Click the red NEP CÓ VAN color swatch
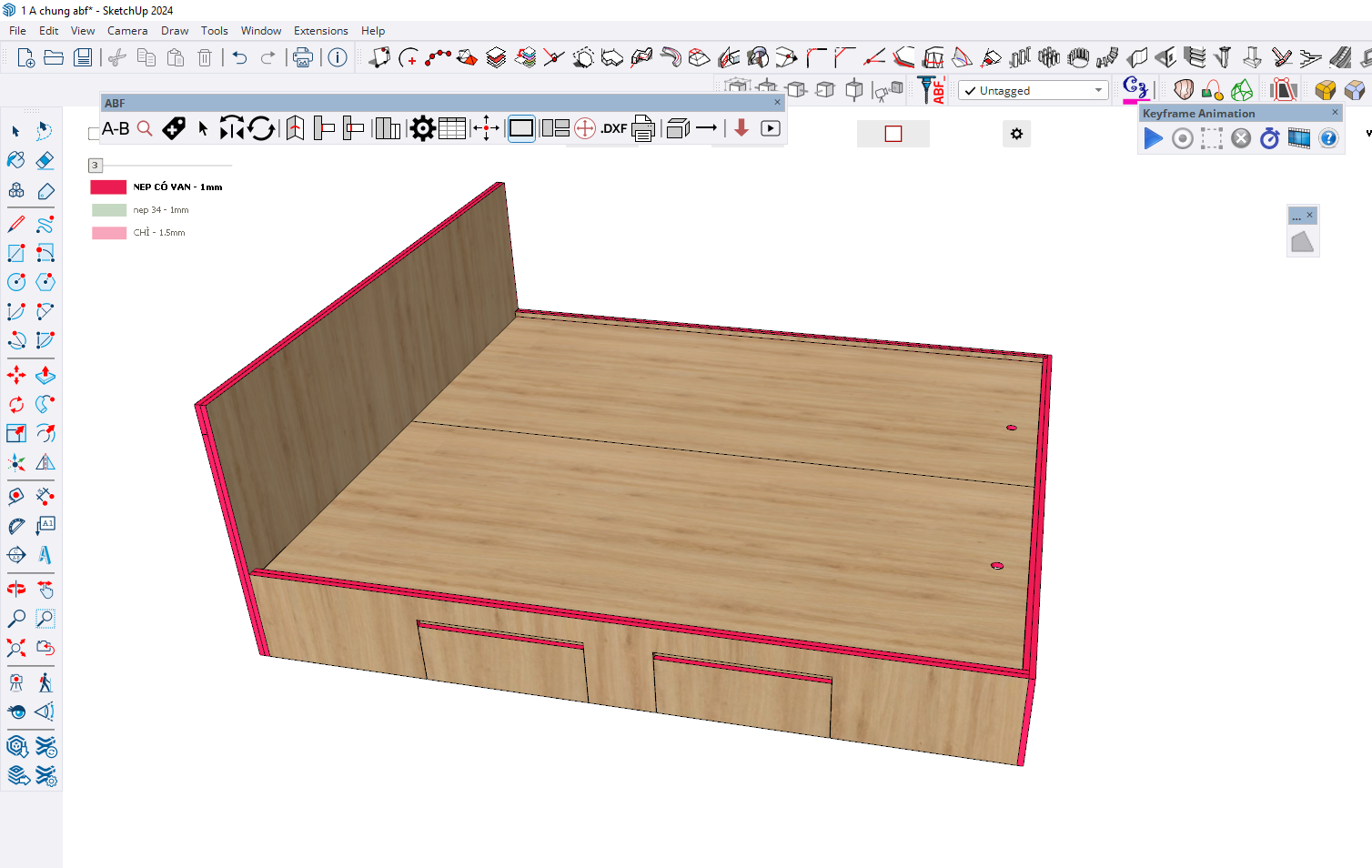This screenshot has width=1372, height=868. point(108,187)
